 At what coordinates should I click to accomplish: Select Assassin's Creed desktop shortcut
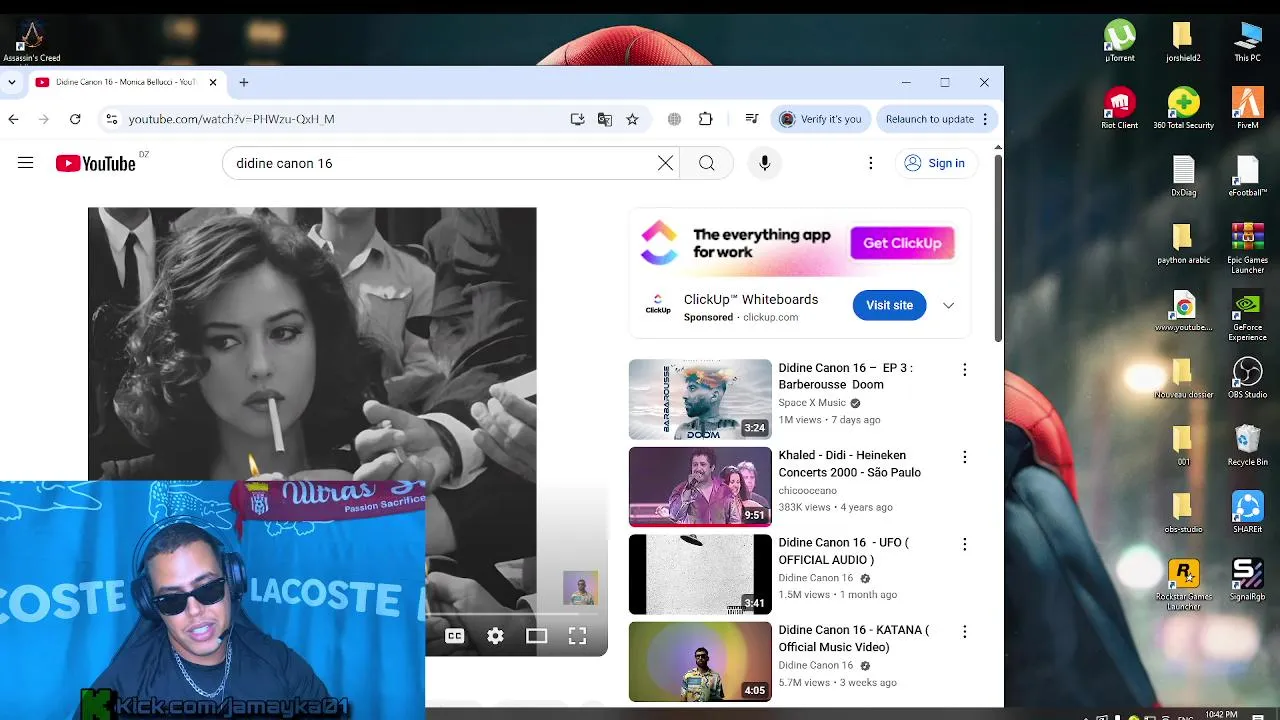point(32,41)
